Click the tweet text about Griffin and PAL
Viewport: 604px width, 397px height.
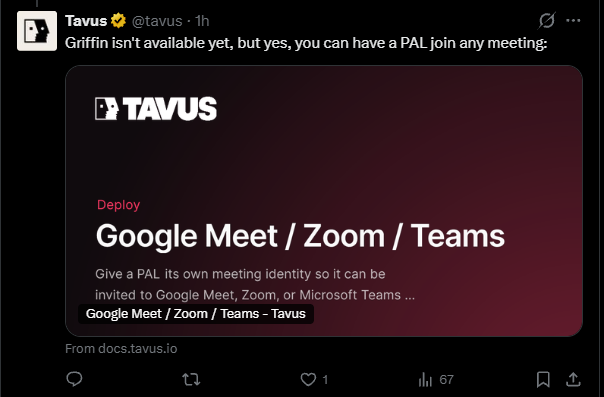[x=306, y=43]
